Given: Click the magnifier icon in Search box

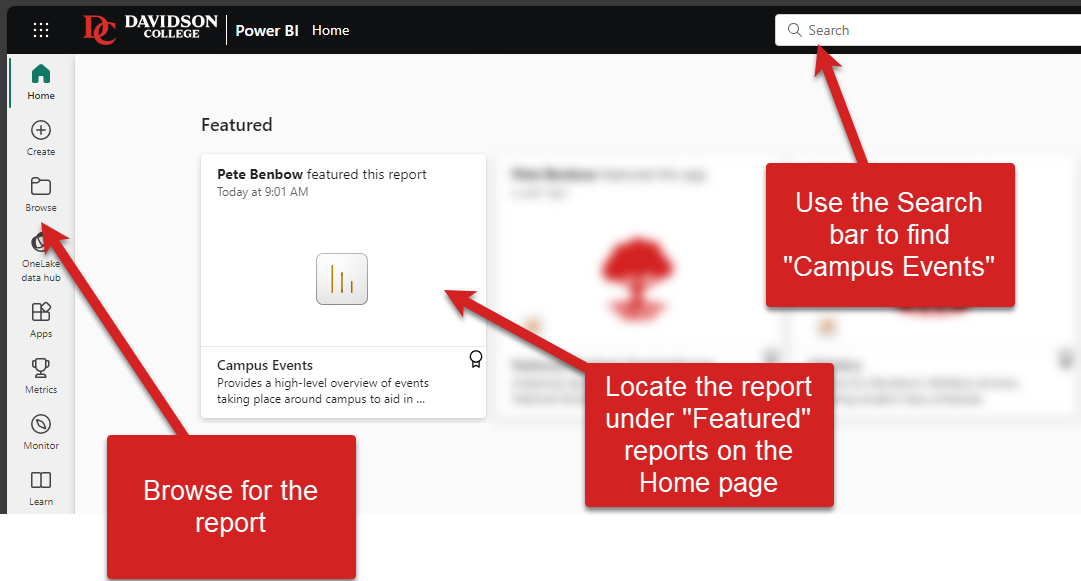Looking at the screenshot, I should point(794,30).
